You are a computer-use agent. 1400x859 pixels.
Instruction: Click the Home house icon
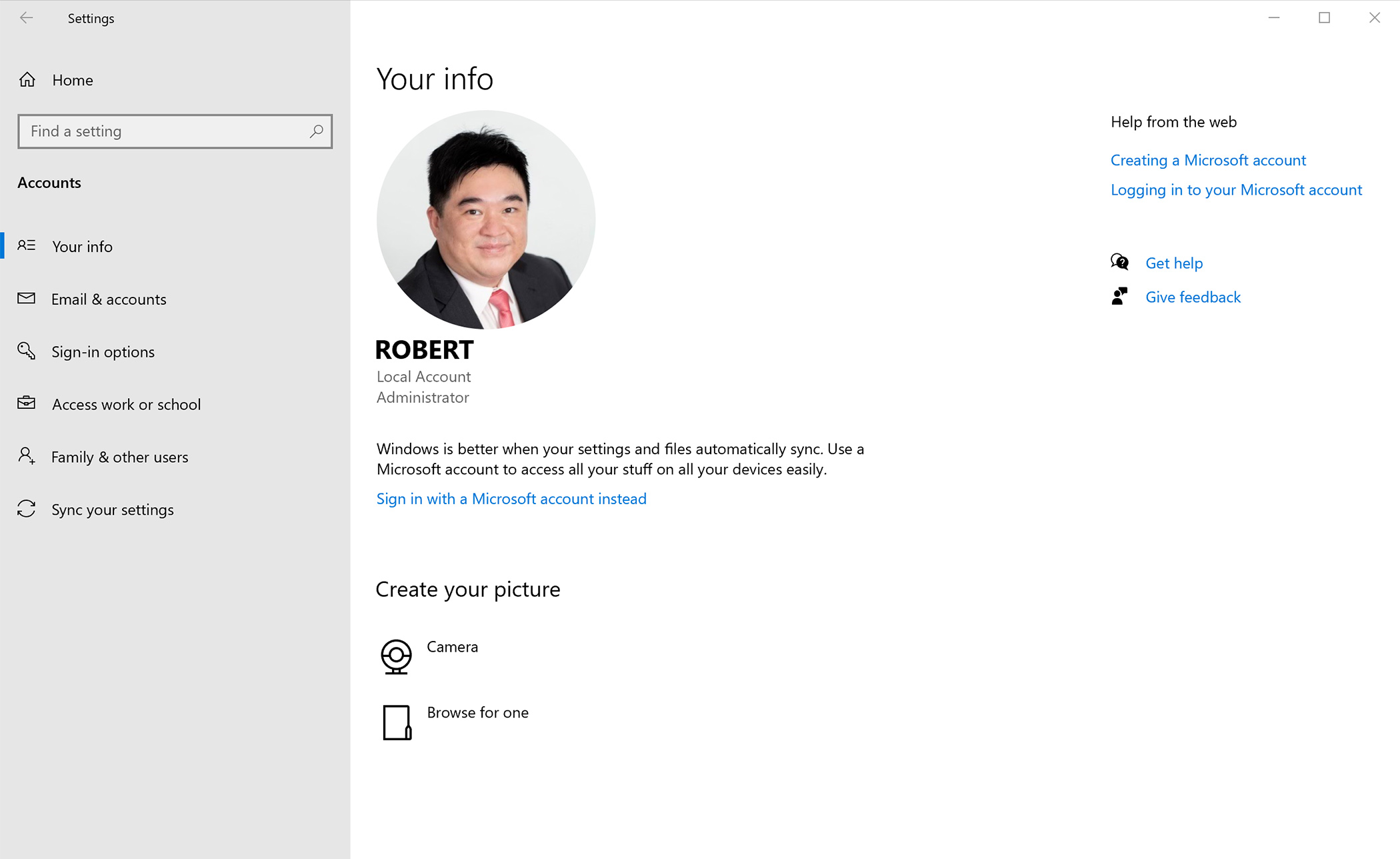pos(27,79)
